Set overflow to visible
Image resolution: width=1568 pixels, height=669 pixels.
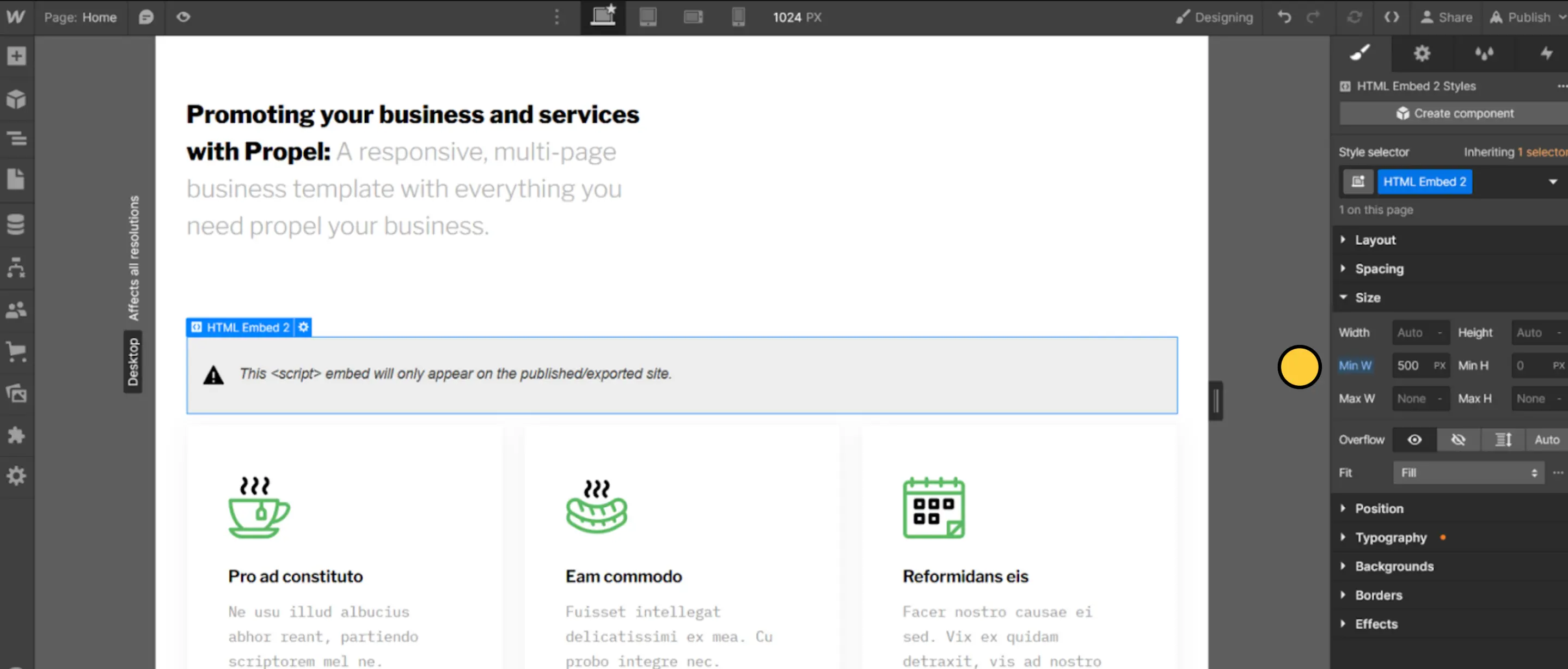(x=1414, y=440)
